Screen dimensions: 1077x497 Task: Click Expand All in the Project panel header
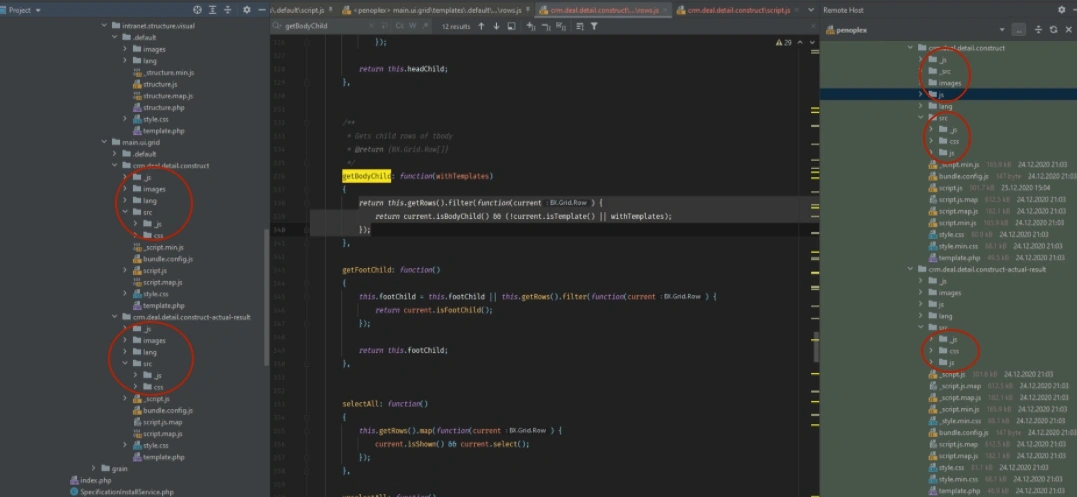pyautogui.click(x=214, y=10)
